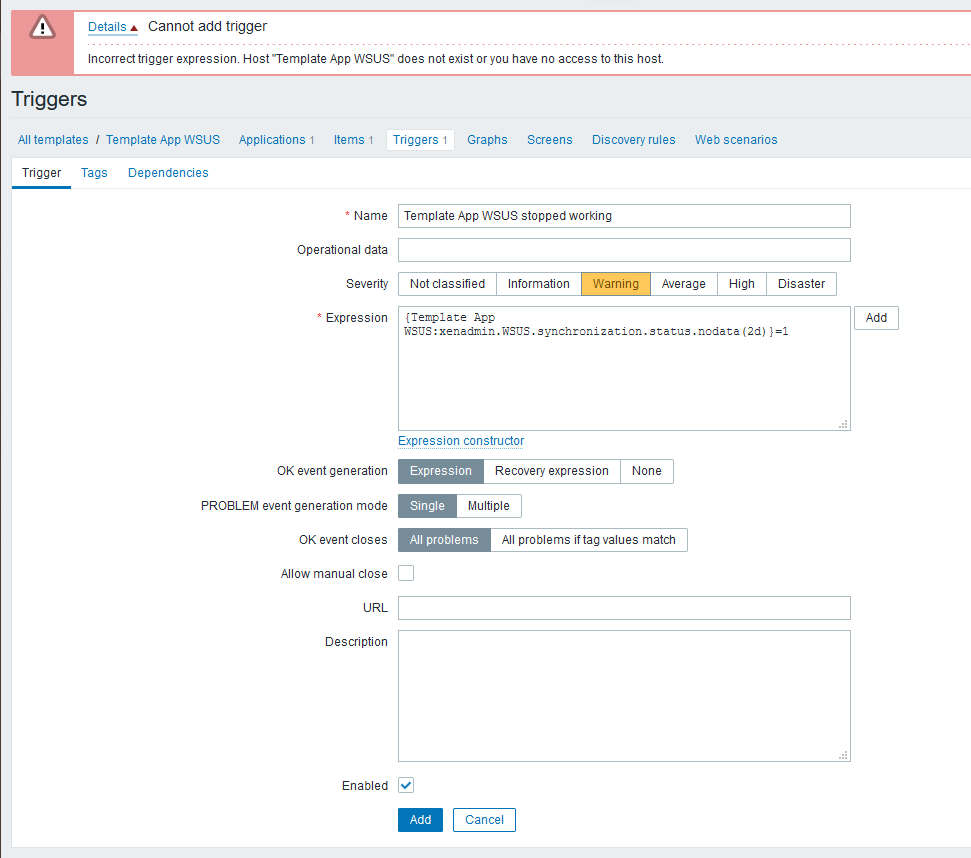
Task: Click into the Operational data field
Action: coord(624,250)
